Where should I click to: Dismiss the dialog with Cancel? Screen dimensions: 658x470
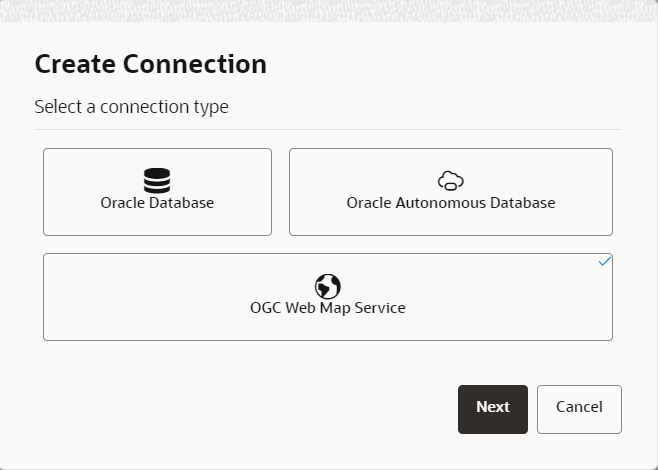click(579, 409)
